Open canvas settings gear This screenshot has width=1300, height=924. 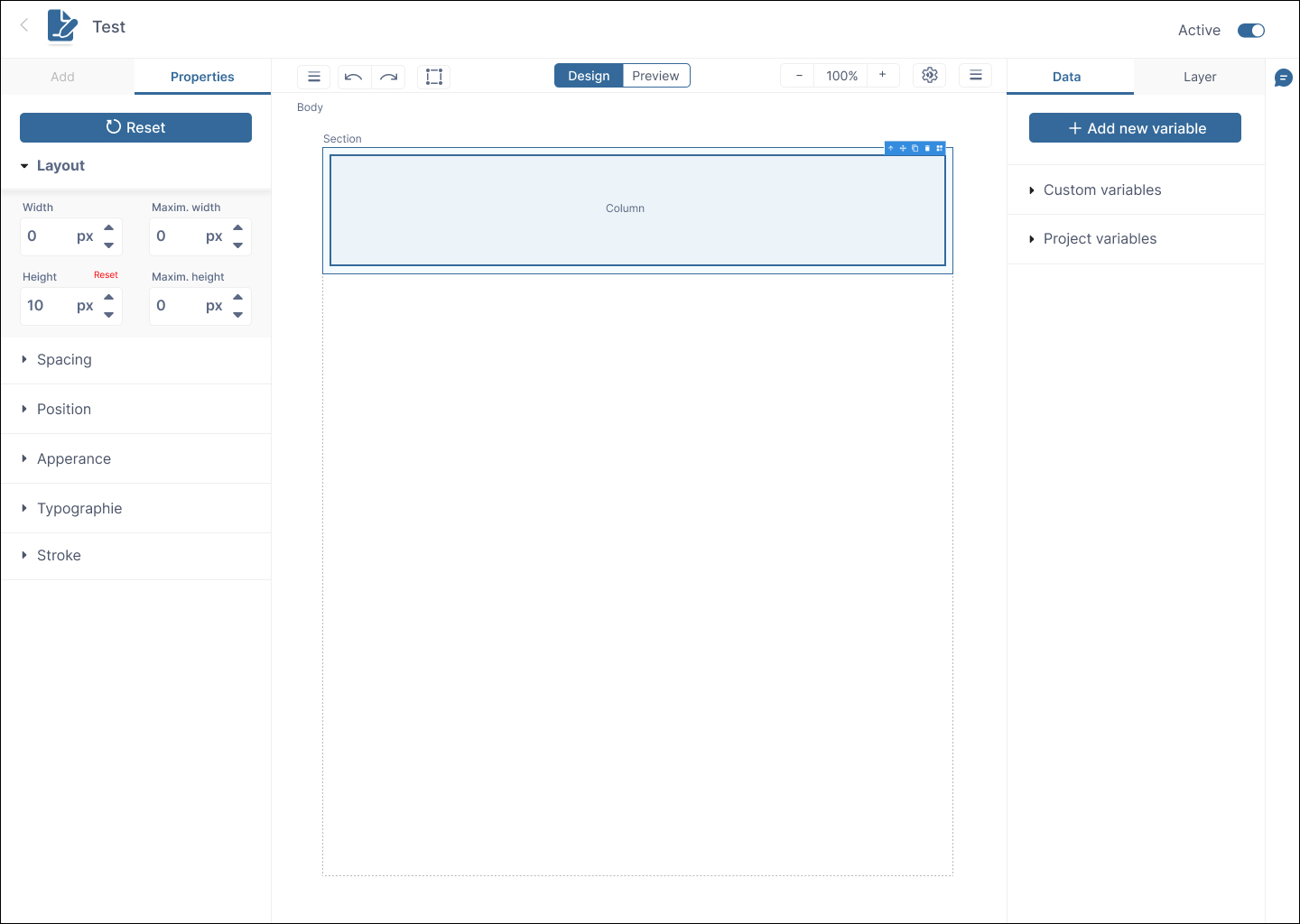pos(930,76)
